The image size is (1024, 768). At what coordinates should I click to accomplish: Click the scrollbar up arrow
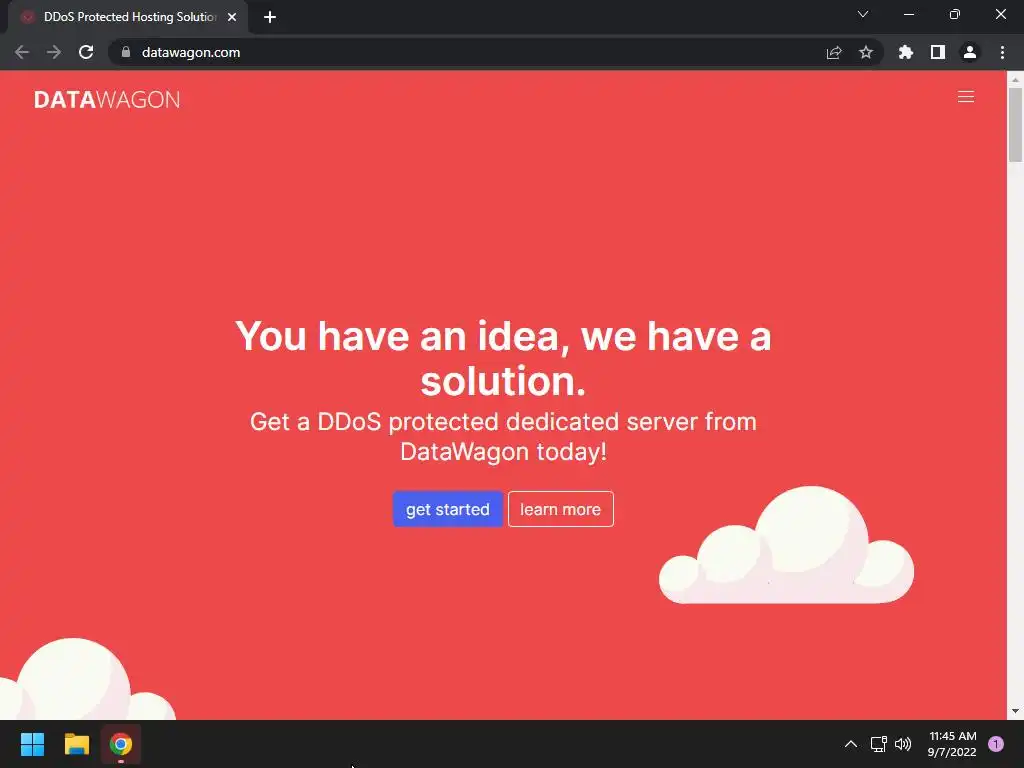pyautogui.click(x=1015, y=79)
